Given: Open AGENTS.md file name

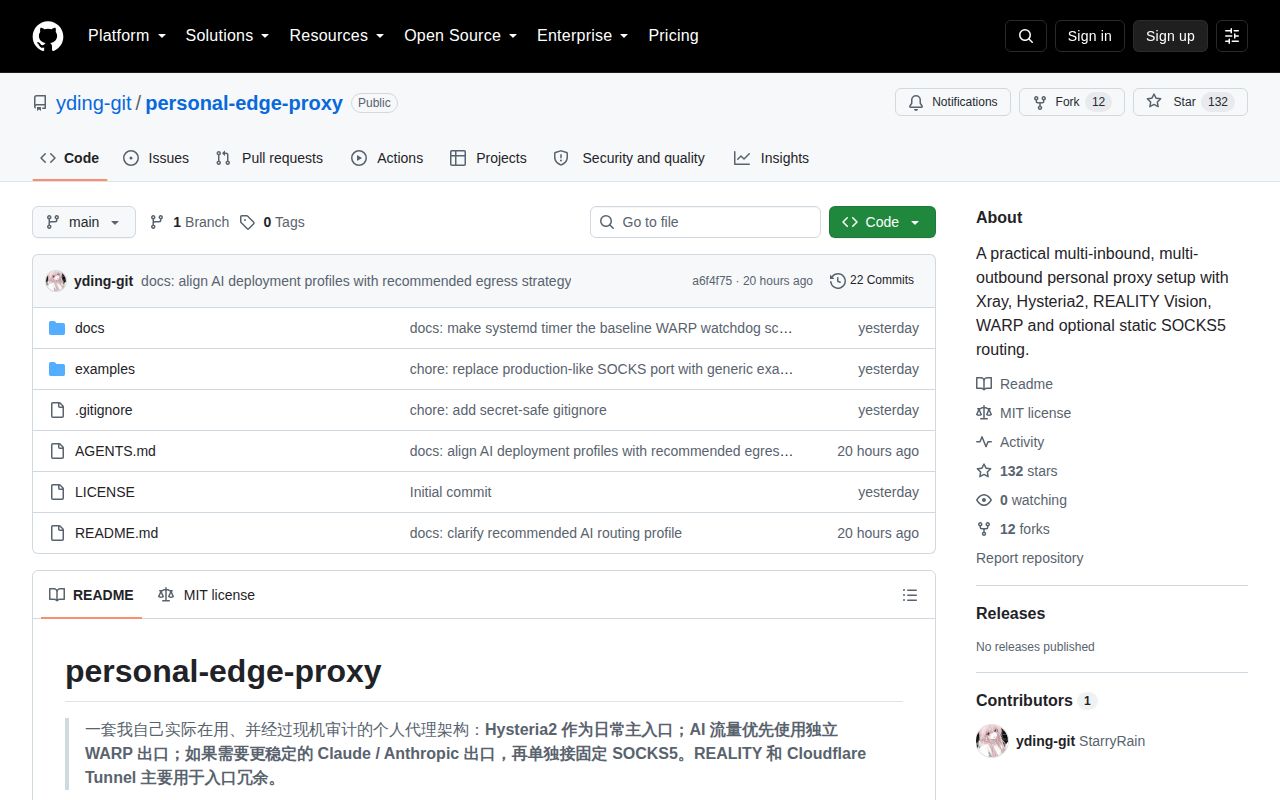Looking at the screenshot, I should (x=115, y=451).
